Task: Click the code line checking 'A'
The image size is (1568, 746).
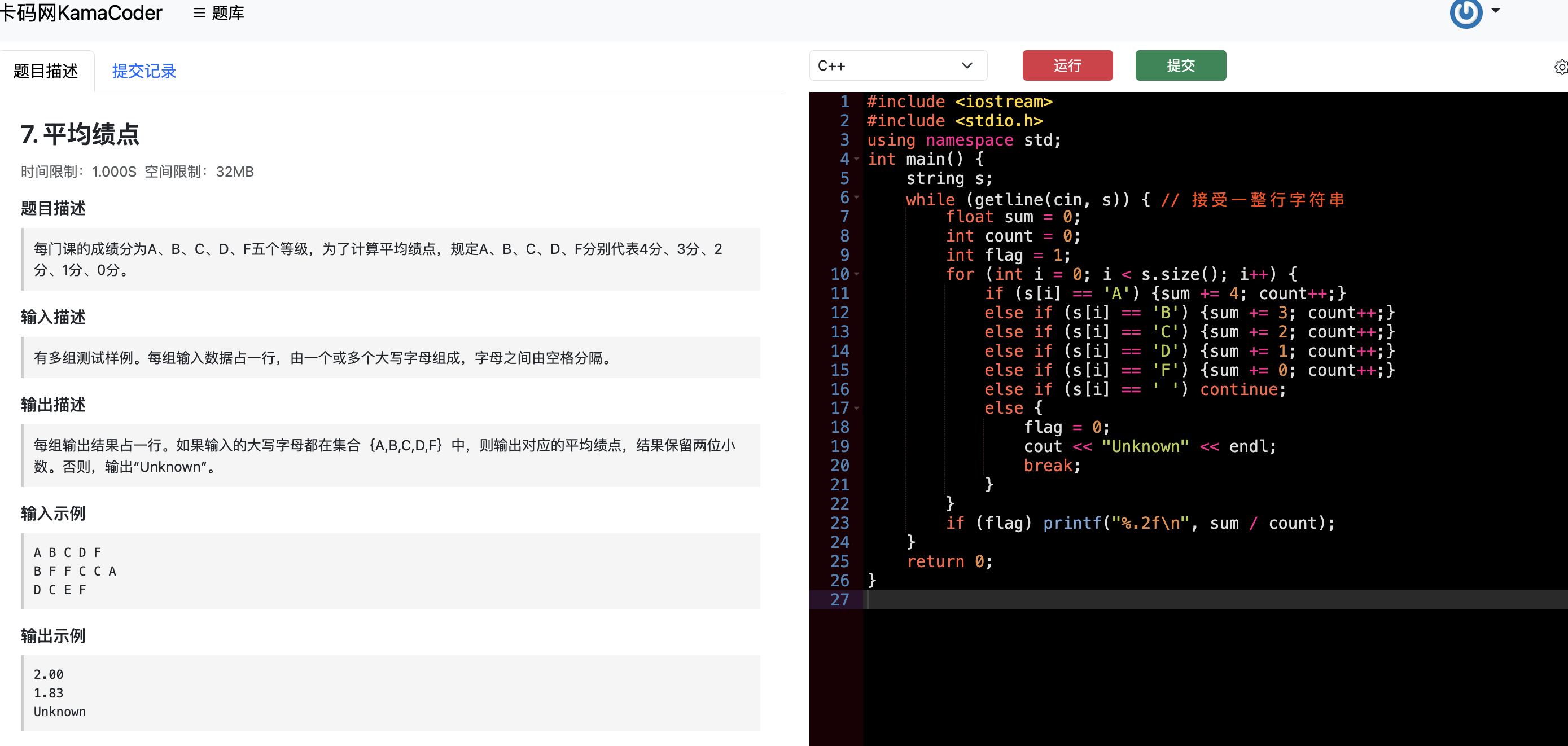Action: pyautogui.click(x=1165, y=293)
